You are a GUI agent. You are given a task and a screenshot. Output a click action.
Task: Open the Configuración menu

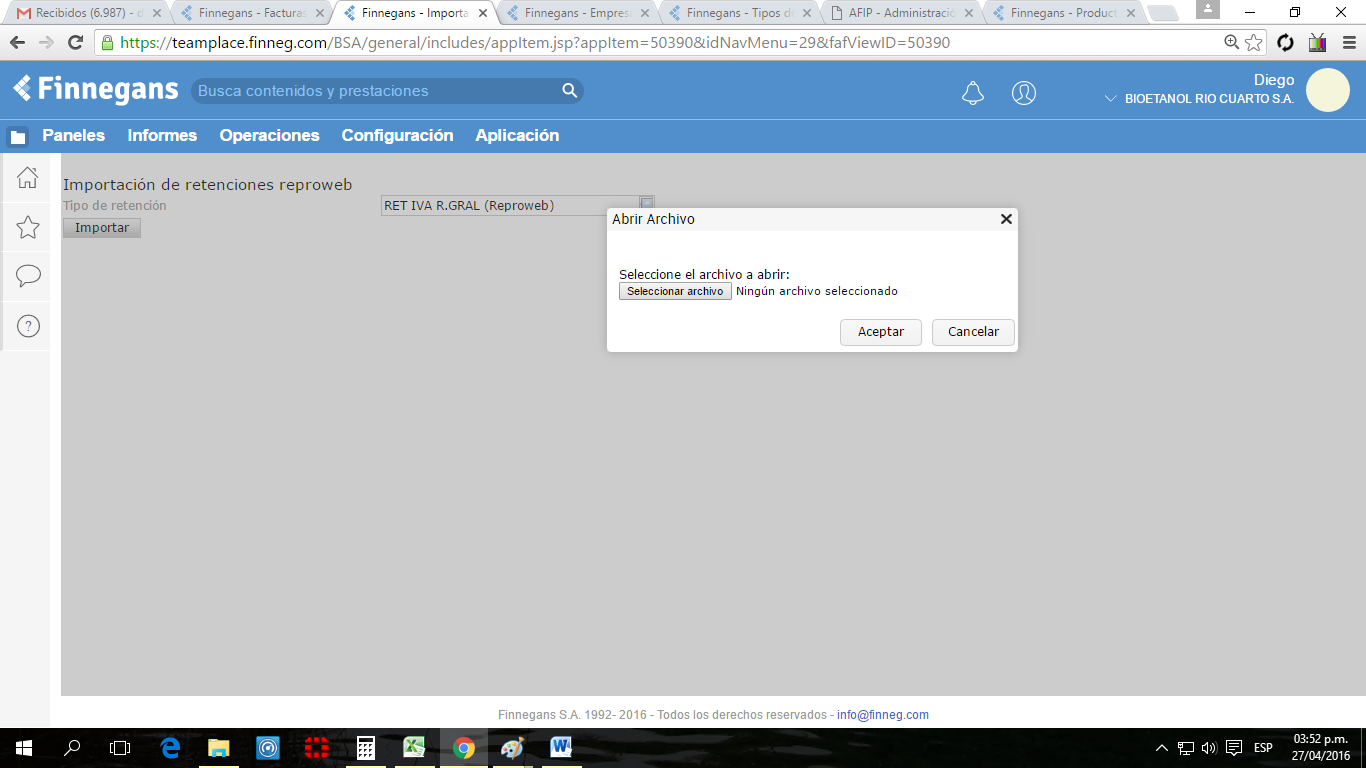click(x=397, y=136)
